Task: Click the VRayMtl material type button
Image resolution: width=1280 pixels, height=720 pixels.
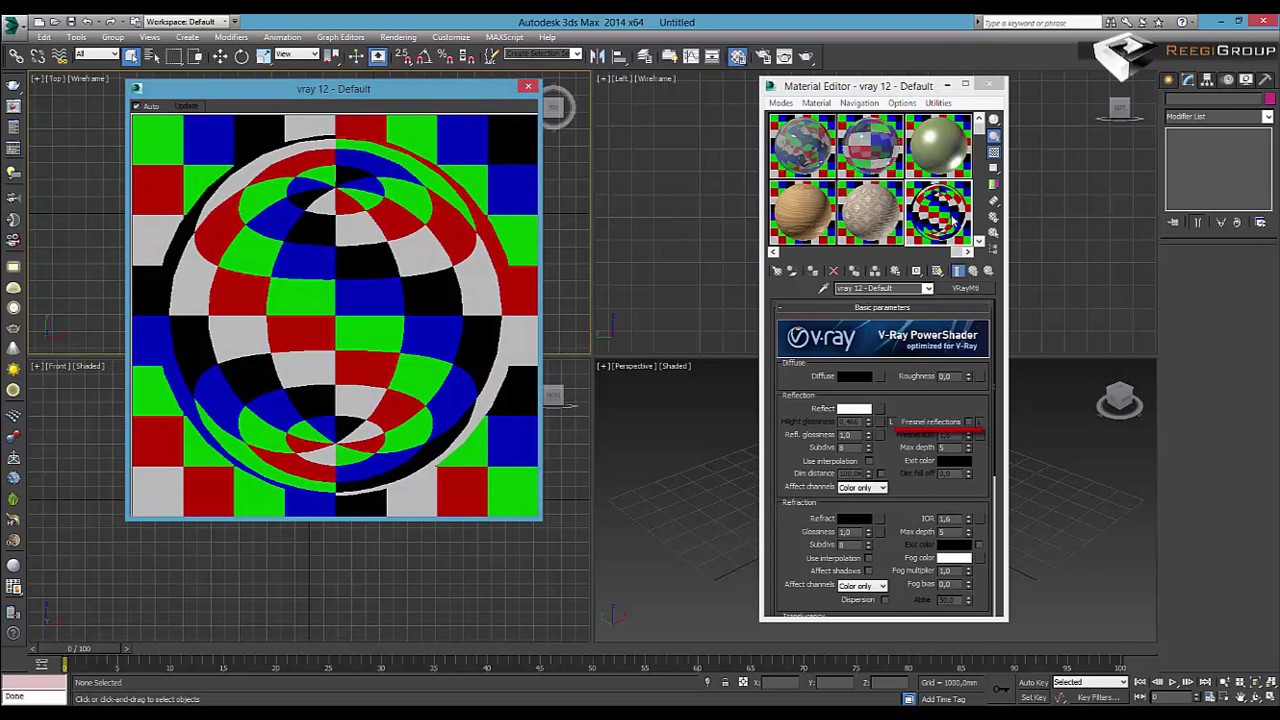Action: [x=965, y=289]
